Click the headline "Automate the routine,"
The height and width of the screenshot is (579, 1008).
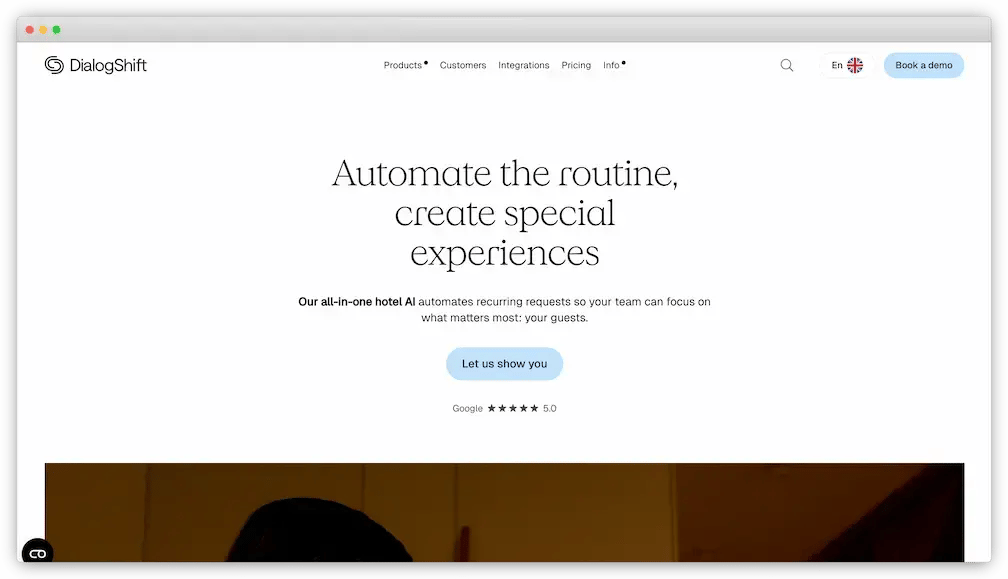point(505,174)
